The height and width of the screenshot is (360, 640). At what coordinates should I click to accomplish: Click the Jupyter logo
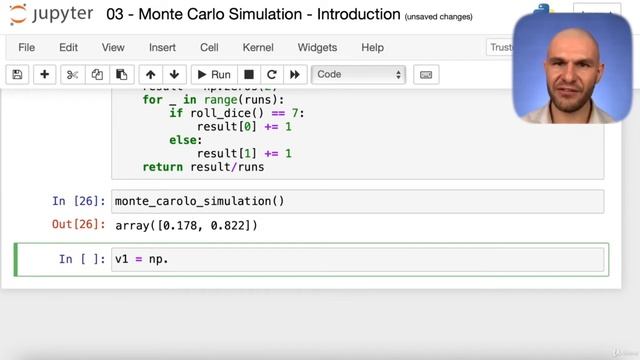[51, 14]
